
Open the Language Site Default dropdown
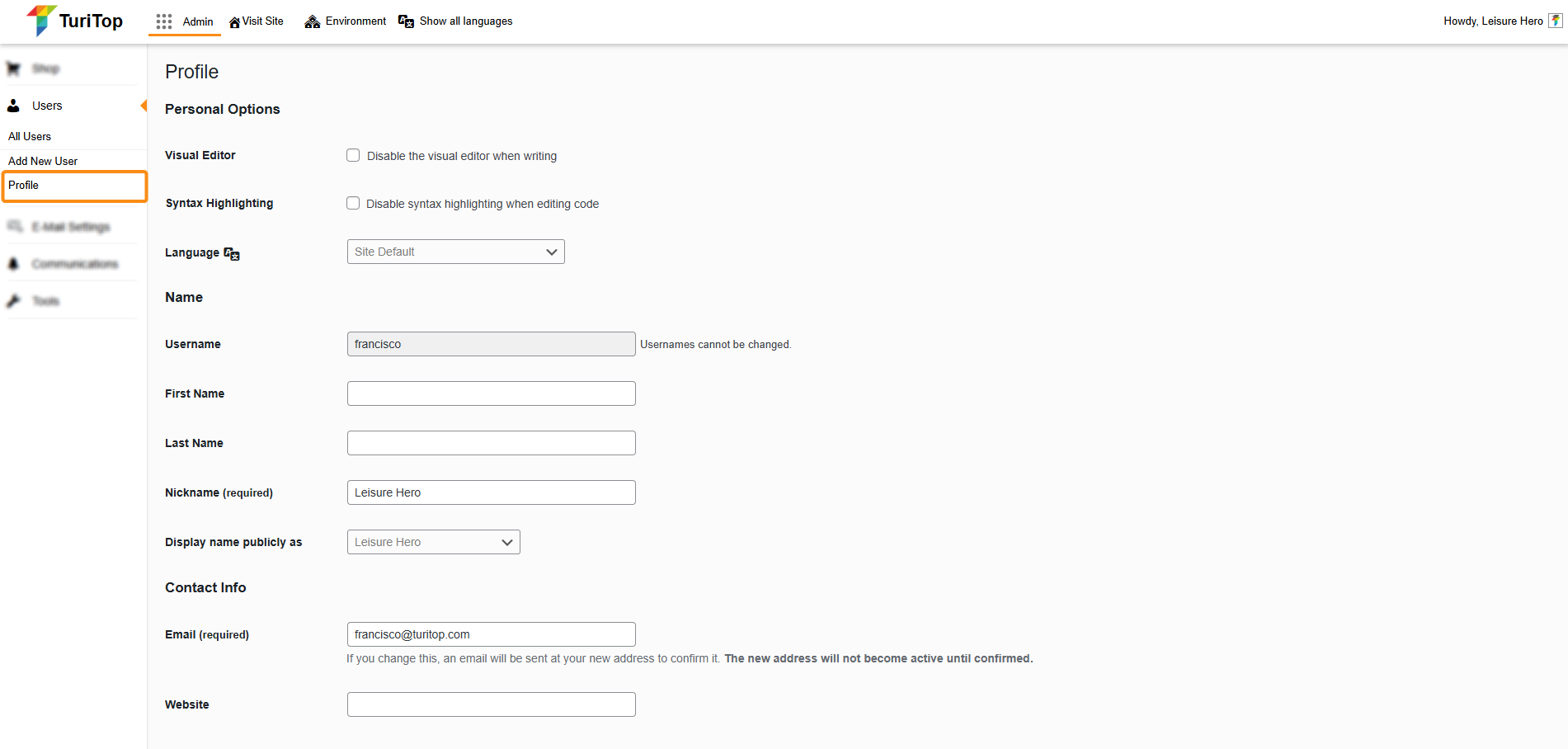click(455, 252)
